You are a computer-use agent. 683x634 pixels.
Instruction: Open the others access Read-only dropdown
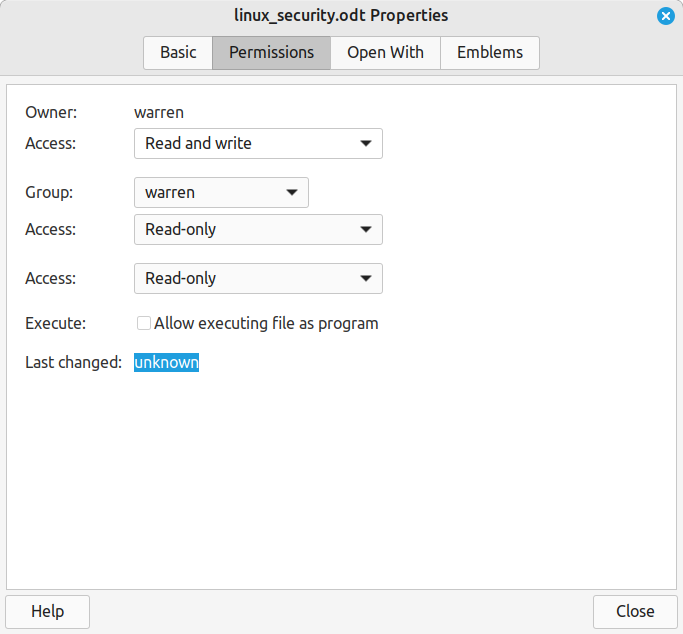[258, 278]
